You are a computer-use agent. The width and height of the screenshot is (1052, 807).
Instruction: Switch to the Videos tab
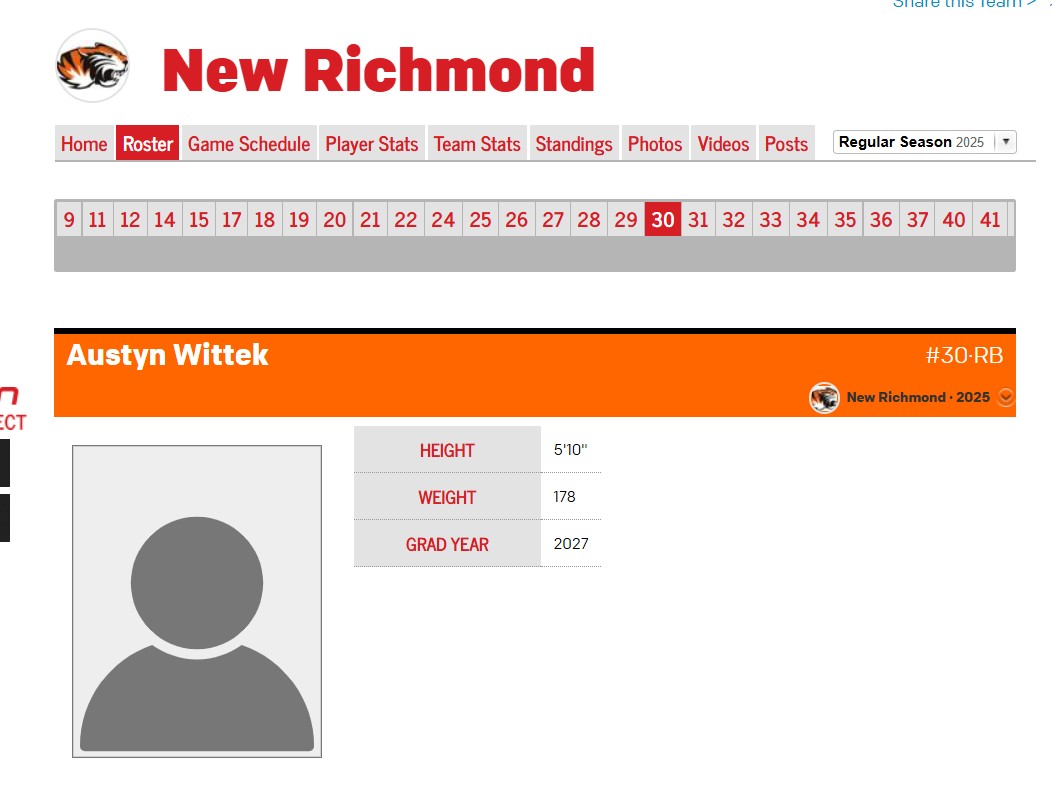723,144
